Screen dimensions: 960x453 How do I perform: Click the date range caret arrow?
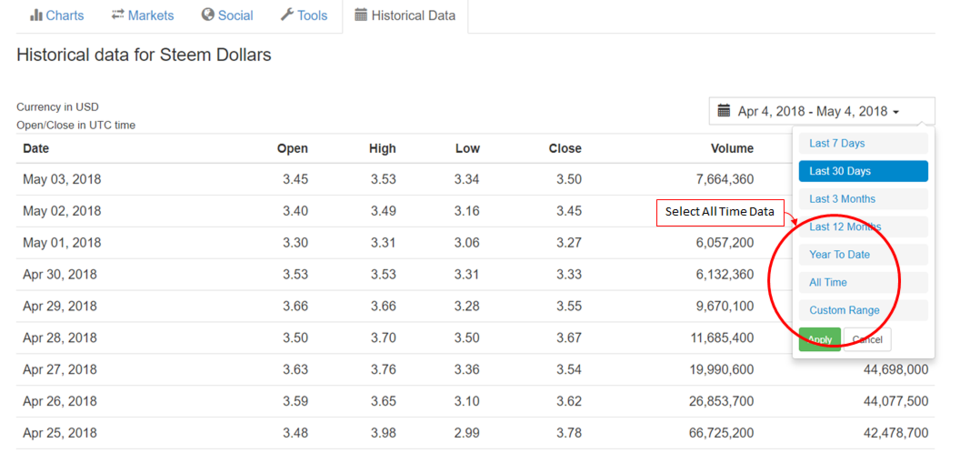[896, 112]
